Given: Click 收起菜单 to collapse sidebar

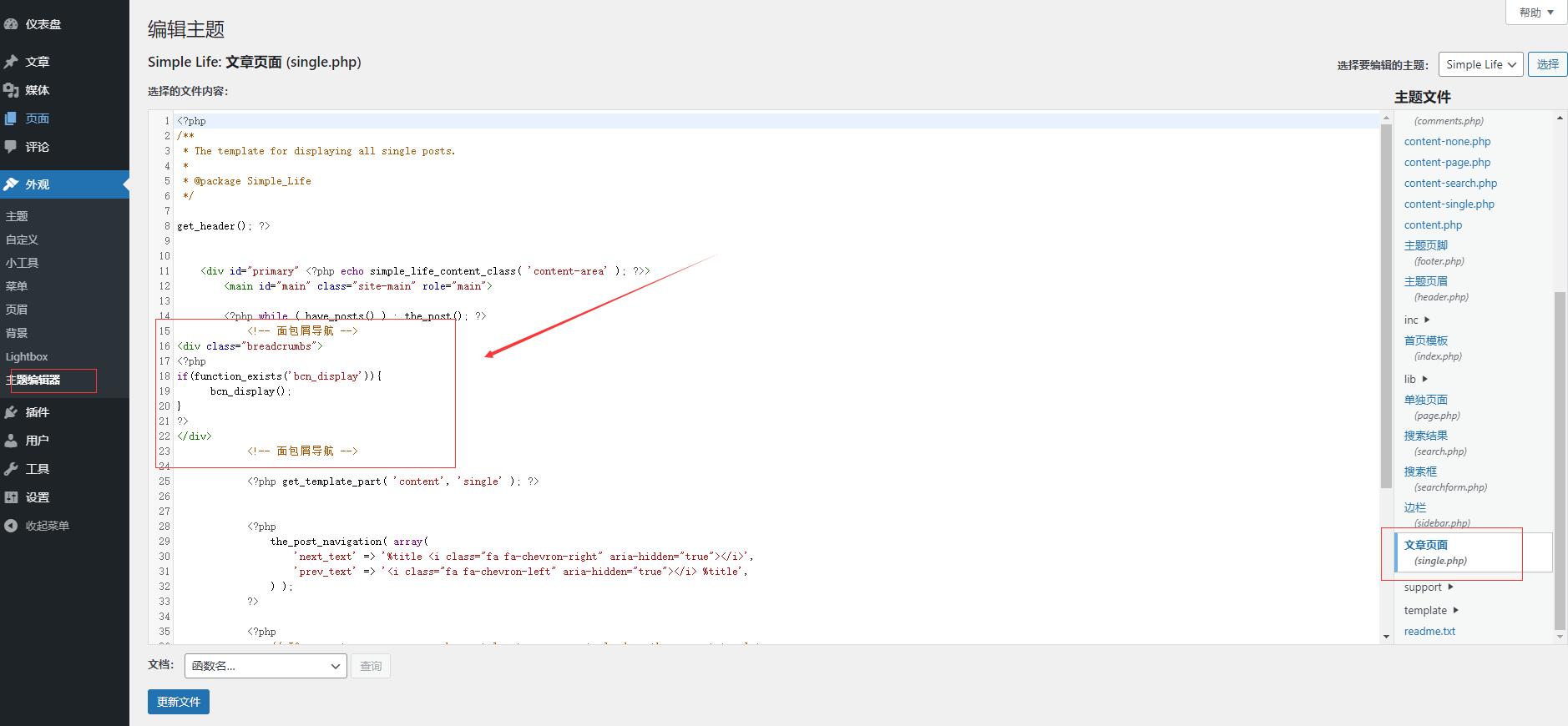Looking at the screenshot, I should tap(48, 526).
